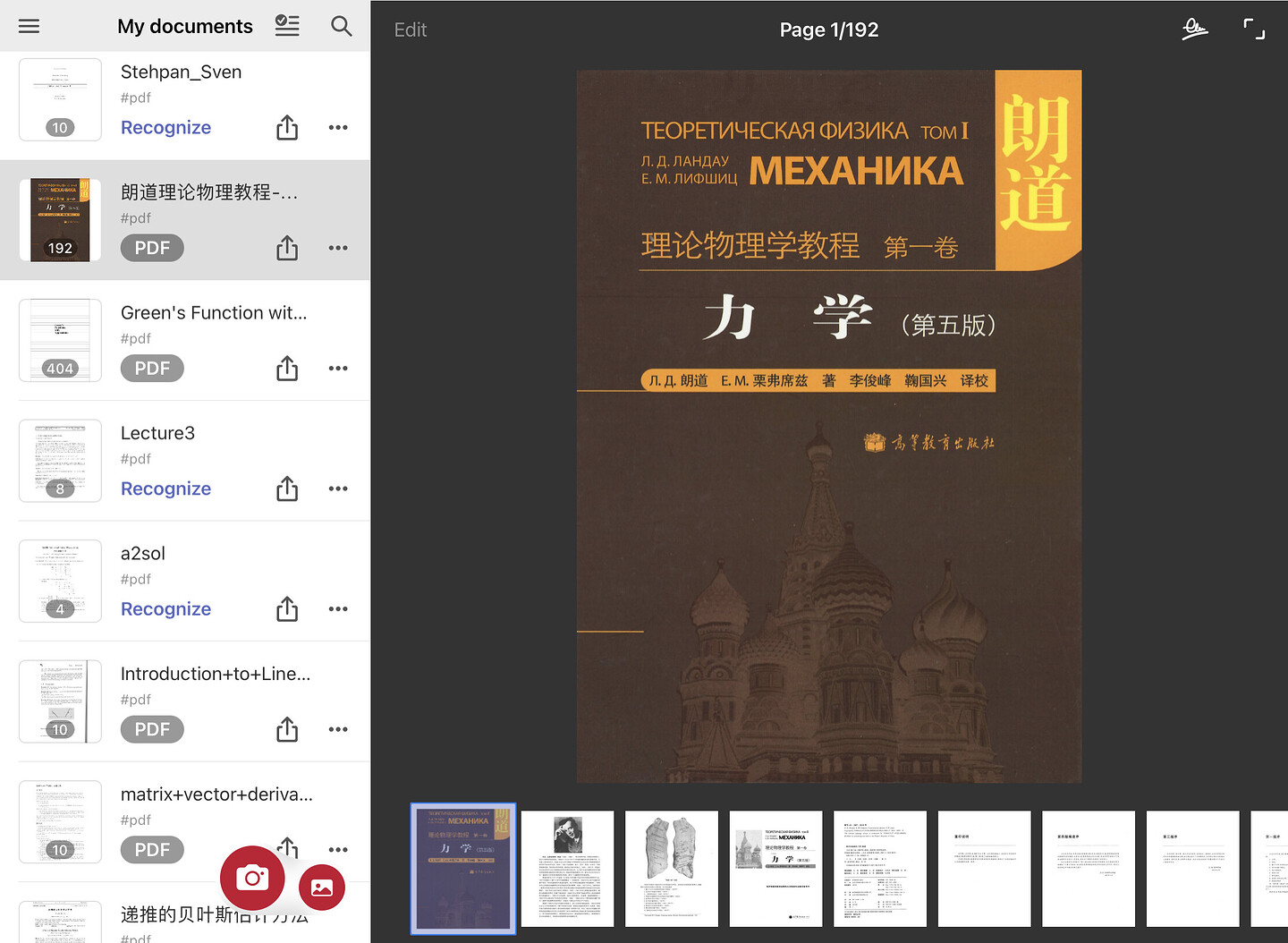This screenshot has height=943, width=1288.
Task: Click Recognize for Lecture3
Action: (166, 488)
